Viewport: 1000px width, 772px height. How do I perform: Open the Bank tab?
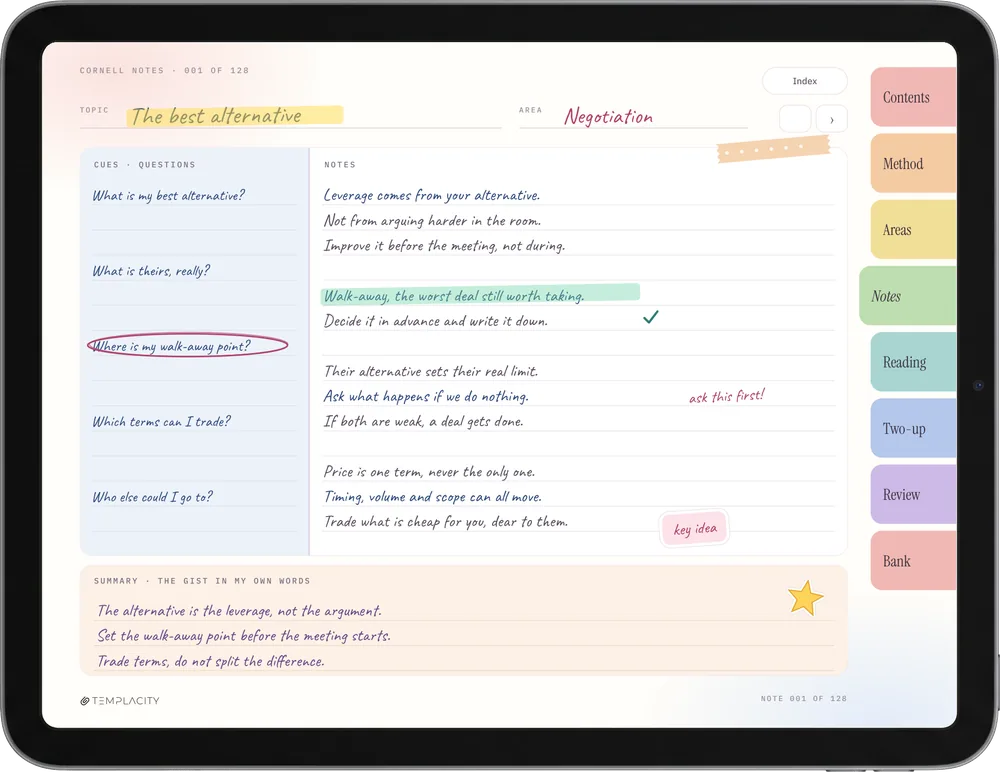tap(913, 561)
